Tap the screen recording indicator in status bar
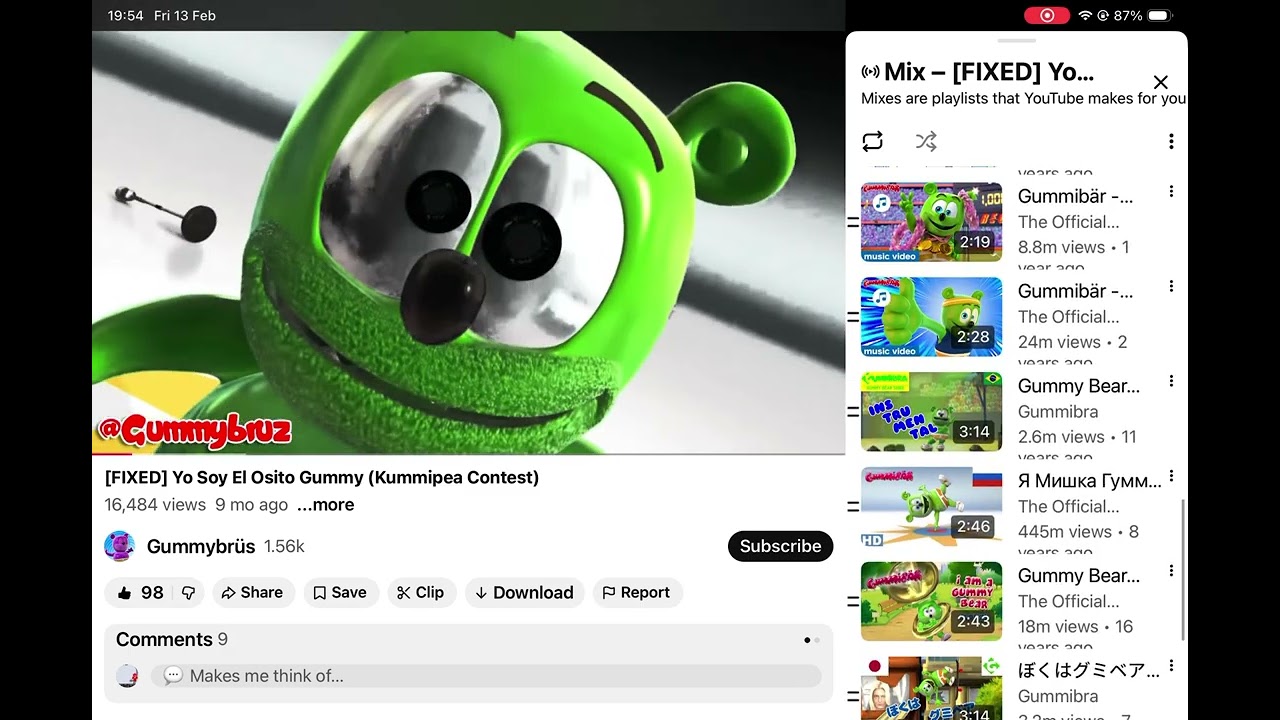 1047,16
